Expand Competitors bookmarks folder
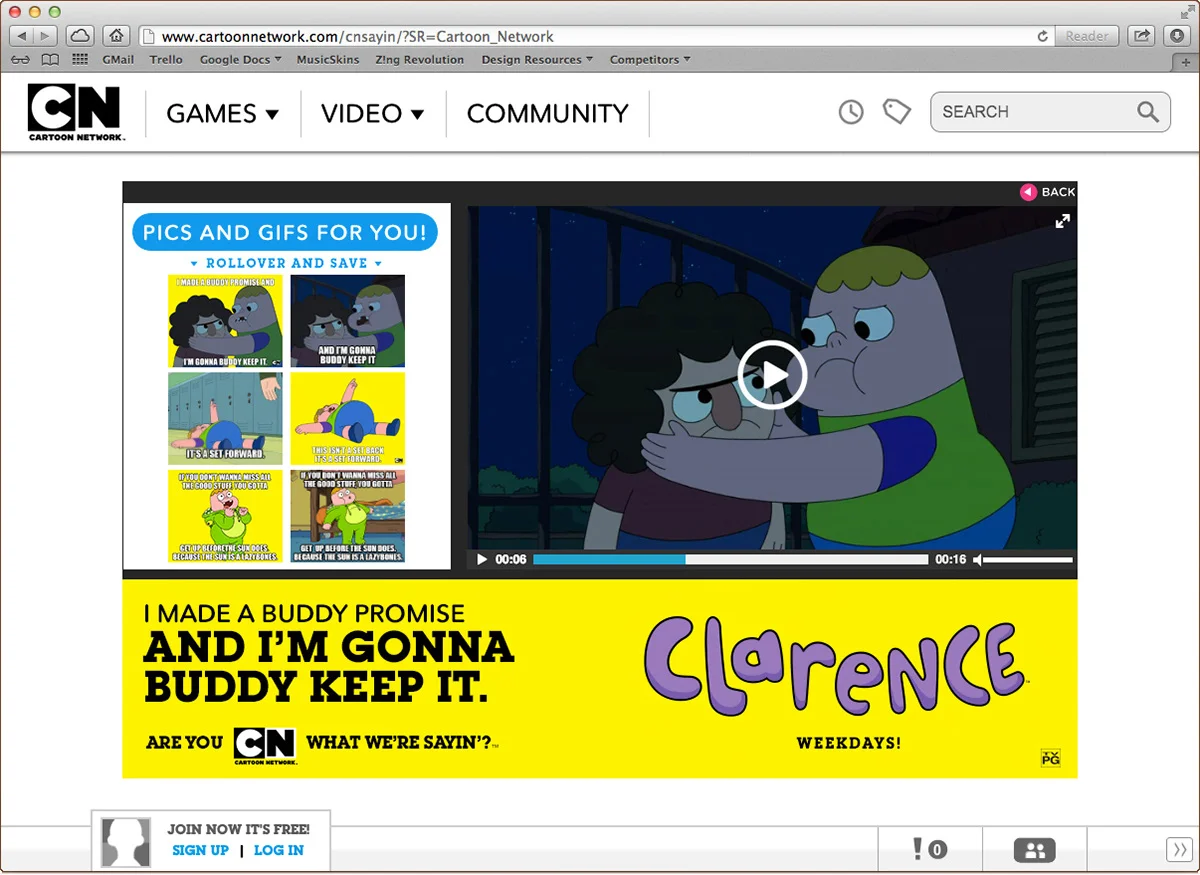The image size is (1200, 875). point(651,60)
